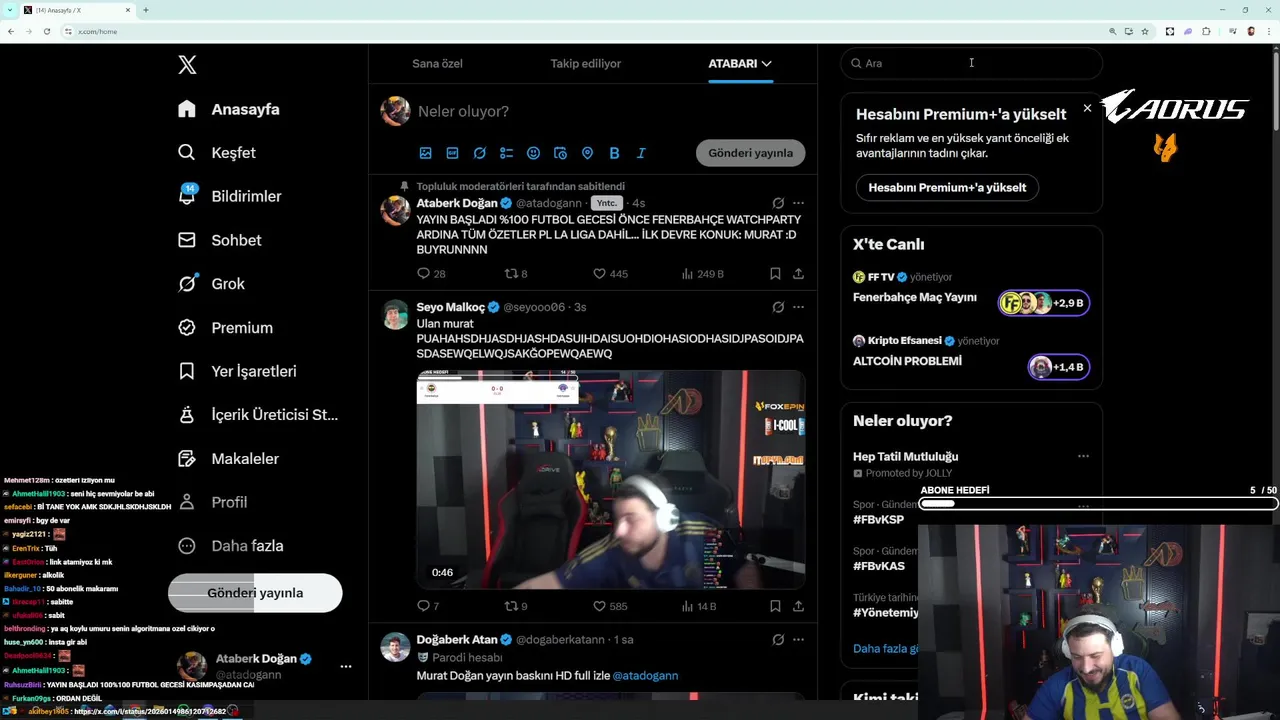The width and height of the screenshot is (1280, 720).
Task: Open Makaleler in the sidebar
Action: click(x=229, y=459)
